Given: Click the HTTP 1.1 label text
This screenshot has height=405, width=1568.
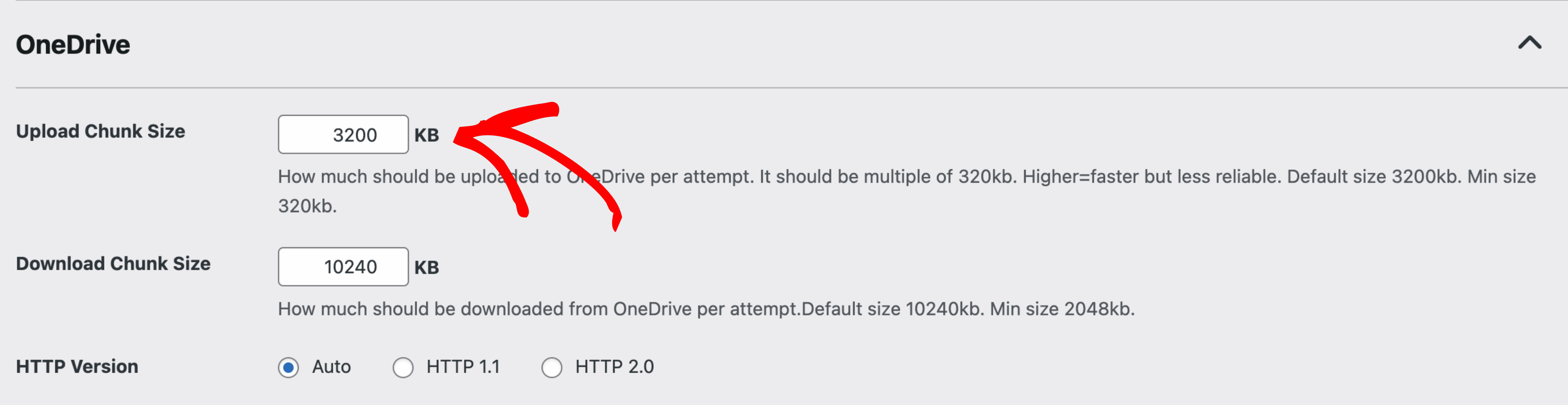Looking at the screenshot, I should (463, 367).
